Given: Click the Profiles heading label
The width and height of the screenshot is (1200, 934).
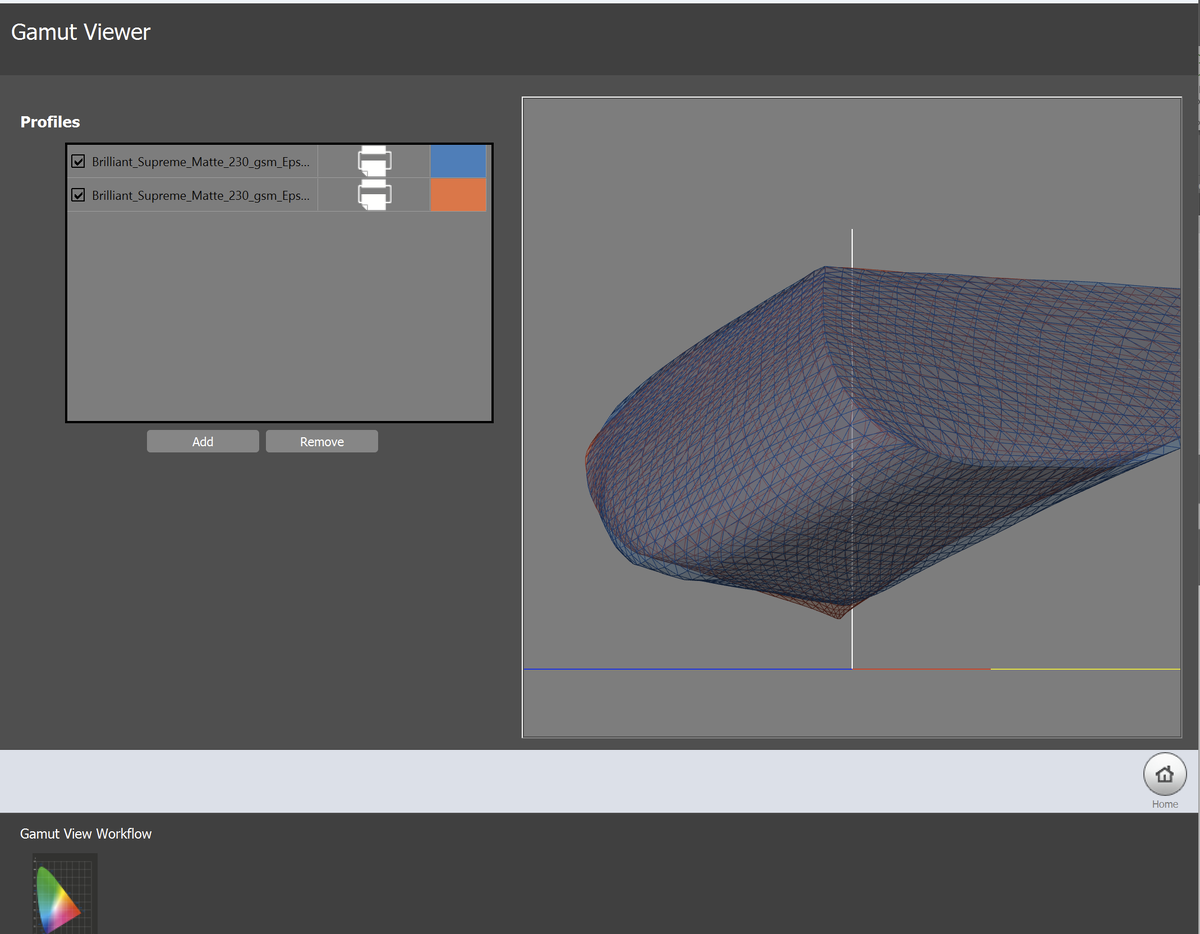Looking at the screenshot, I should coord(50,122).
